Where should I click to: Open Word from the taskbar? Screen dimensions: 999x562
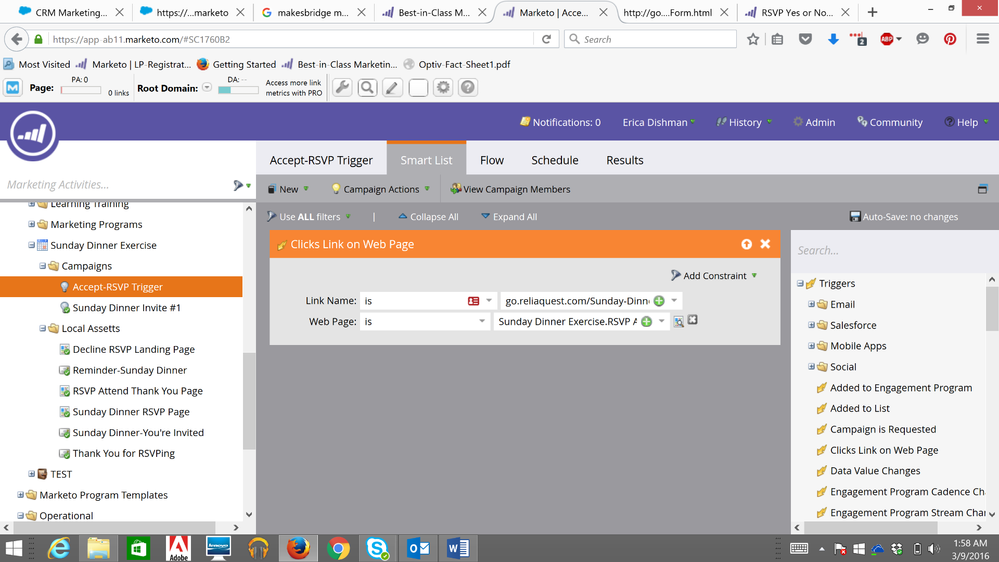[x=457, y=548]
